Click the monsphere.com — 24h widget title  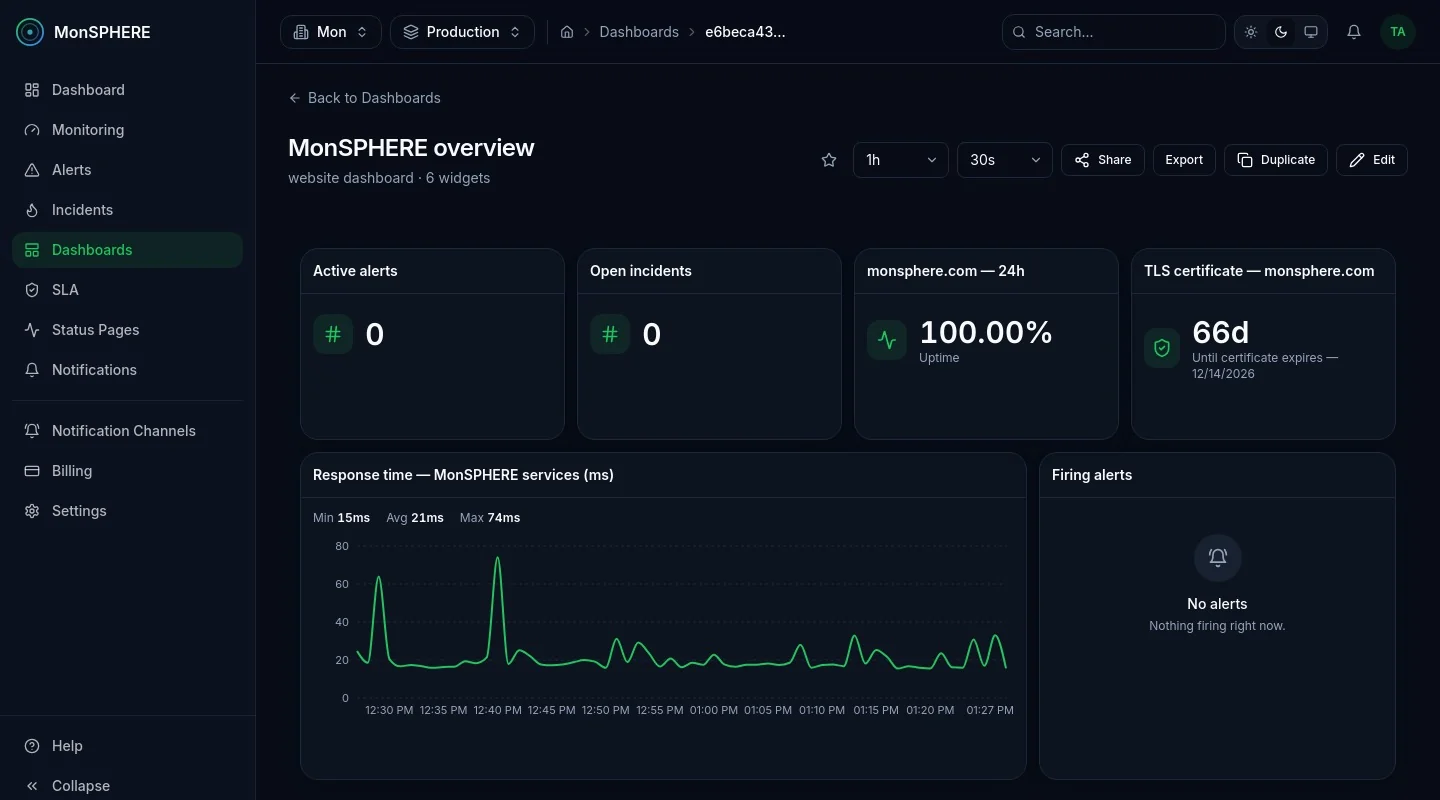tap(946, 271)
